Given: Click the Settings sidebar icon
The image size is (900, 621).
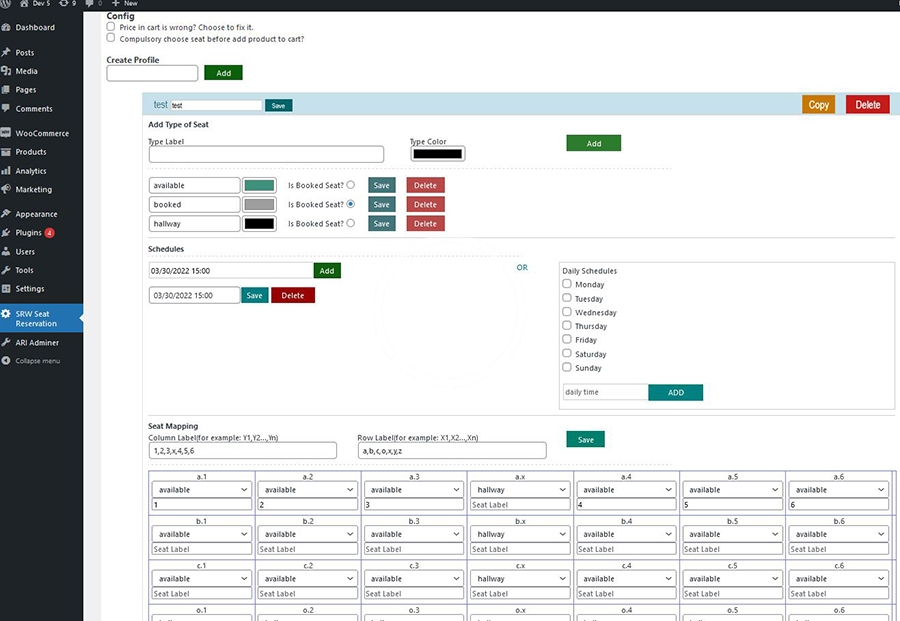Looking at the screenshot, I should pos(7,289).
